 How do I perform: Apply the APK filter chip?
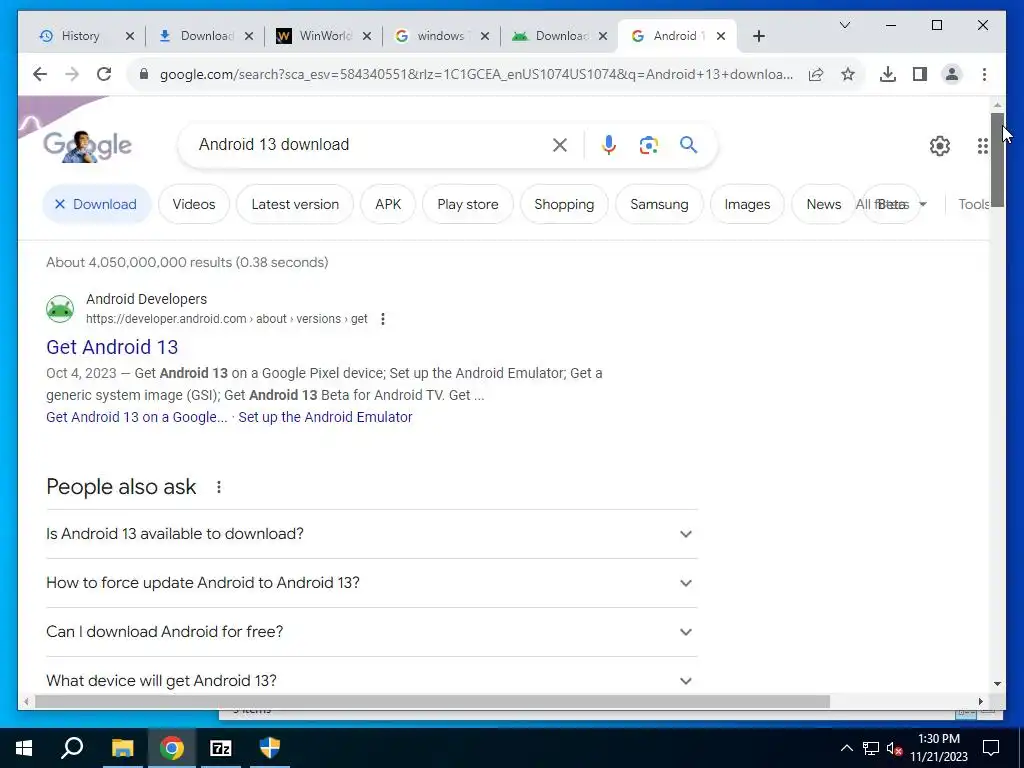[388, 204]
